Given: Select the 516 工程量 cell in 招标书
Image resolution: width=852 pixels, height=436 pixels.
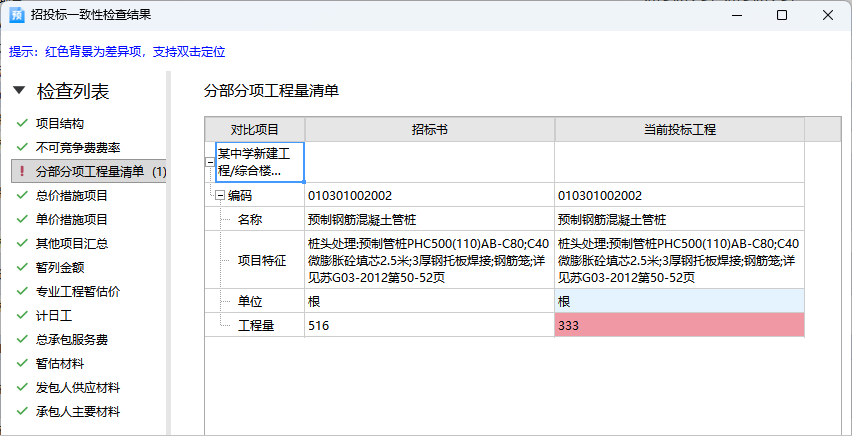Looking at the screenshot, I should point(429,325).
